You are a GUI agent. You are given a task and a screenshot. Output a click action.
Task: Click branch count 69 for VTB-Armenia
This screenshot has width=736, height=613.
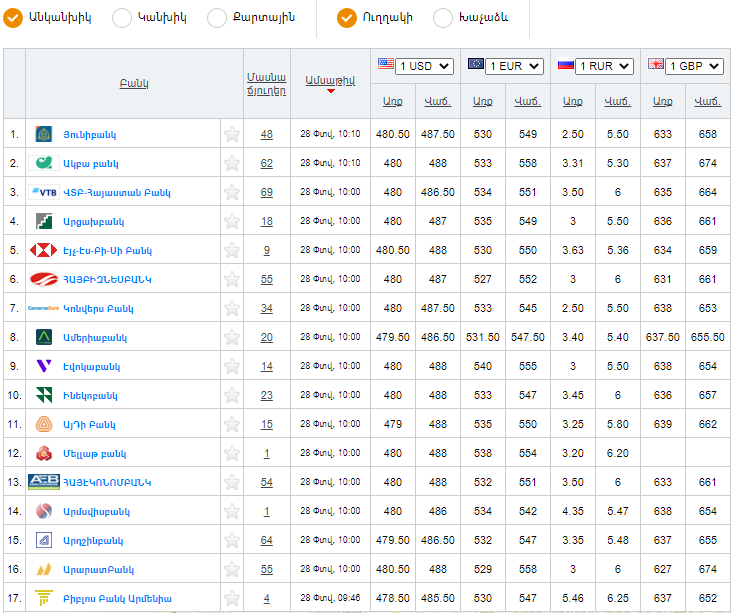(x=266, y=192)
